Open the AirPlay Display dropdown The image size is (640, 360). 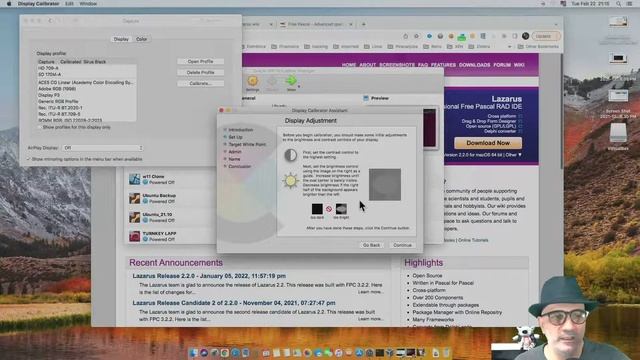102,148
